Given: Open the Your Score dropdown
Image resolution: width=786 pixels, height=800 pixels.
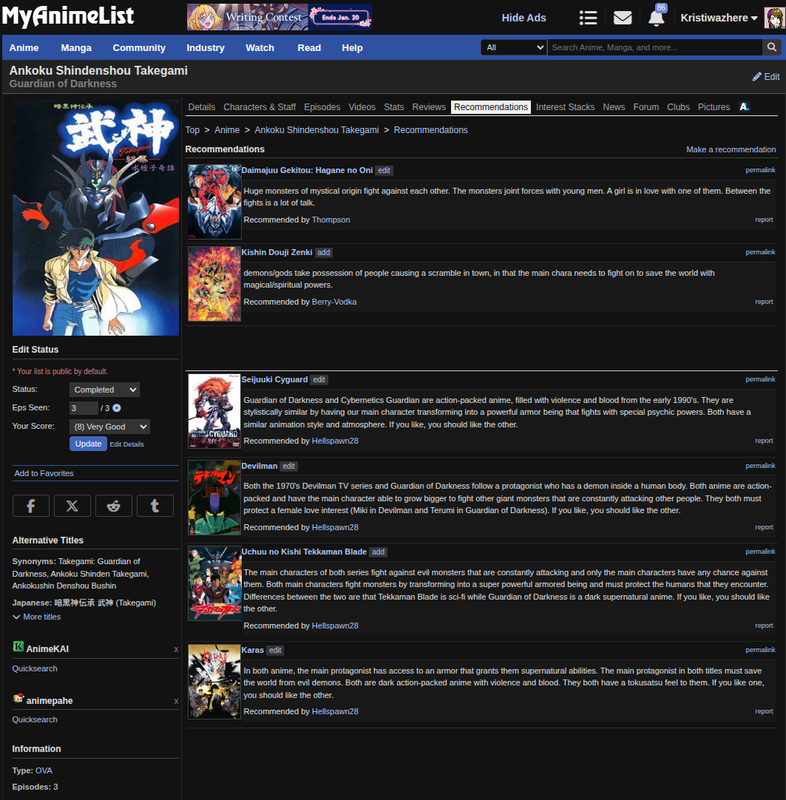Looking at the screenshot, I should pos(110,427).
